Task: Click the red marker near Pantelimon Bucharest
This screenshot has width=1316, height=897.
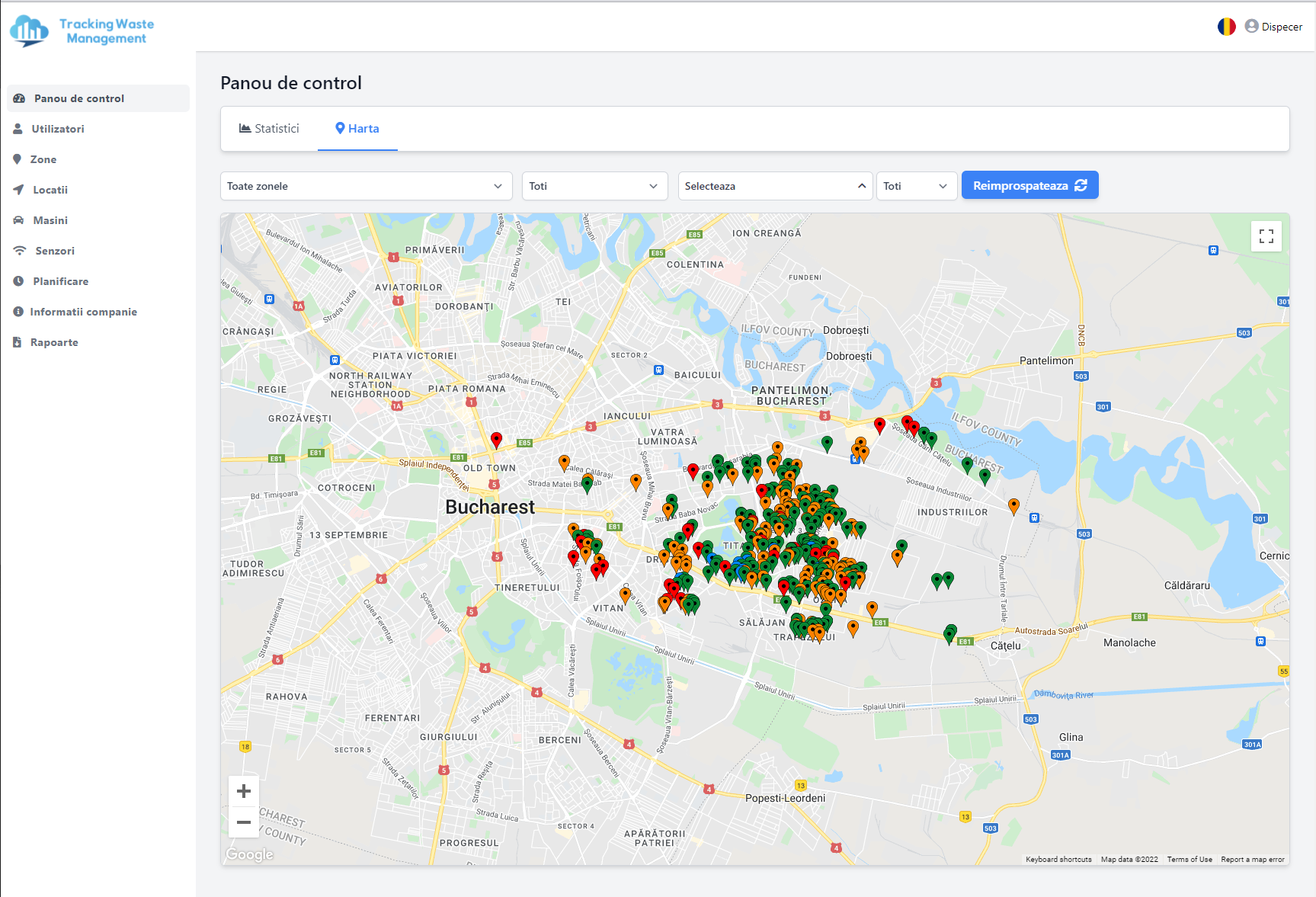Action: [879, 425]
